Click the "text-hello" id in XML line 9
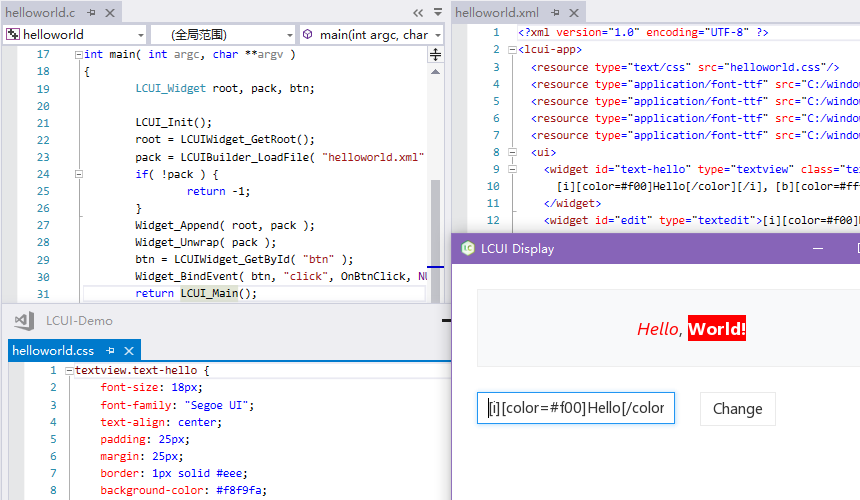 (653, 169)
